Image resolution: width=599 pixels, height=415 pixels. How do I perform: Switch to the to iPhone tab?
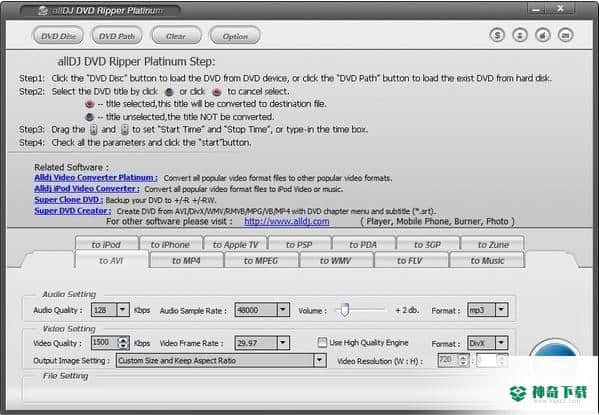click(170, 244)
